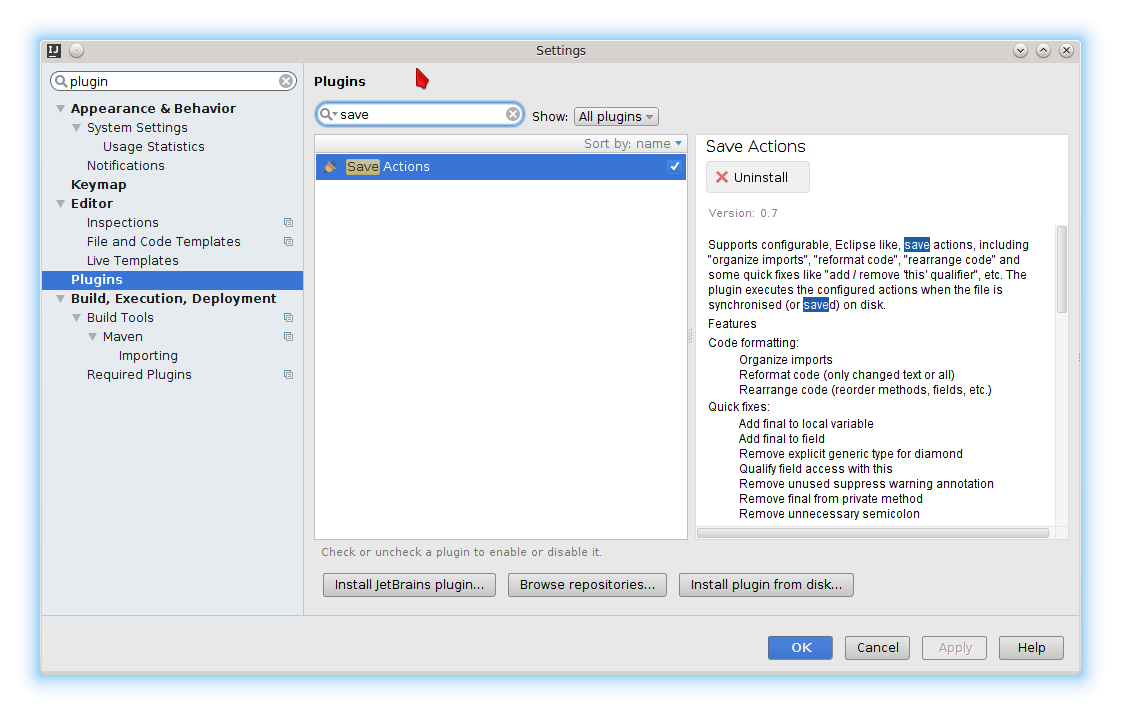Open plugin search history magnifier dropdown

pos(328,114)
